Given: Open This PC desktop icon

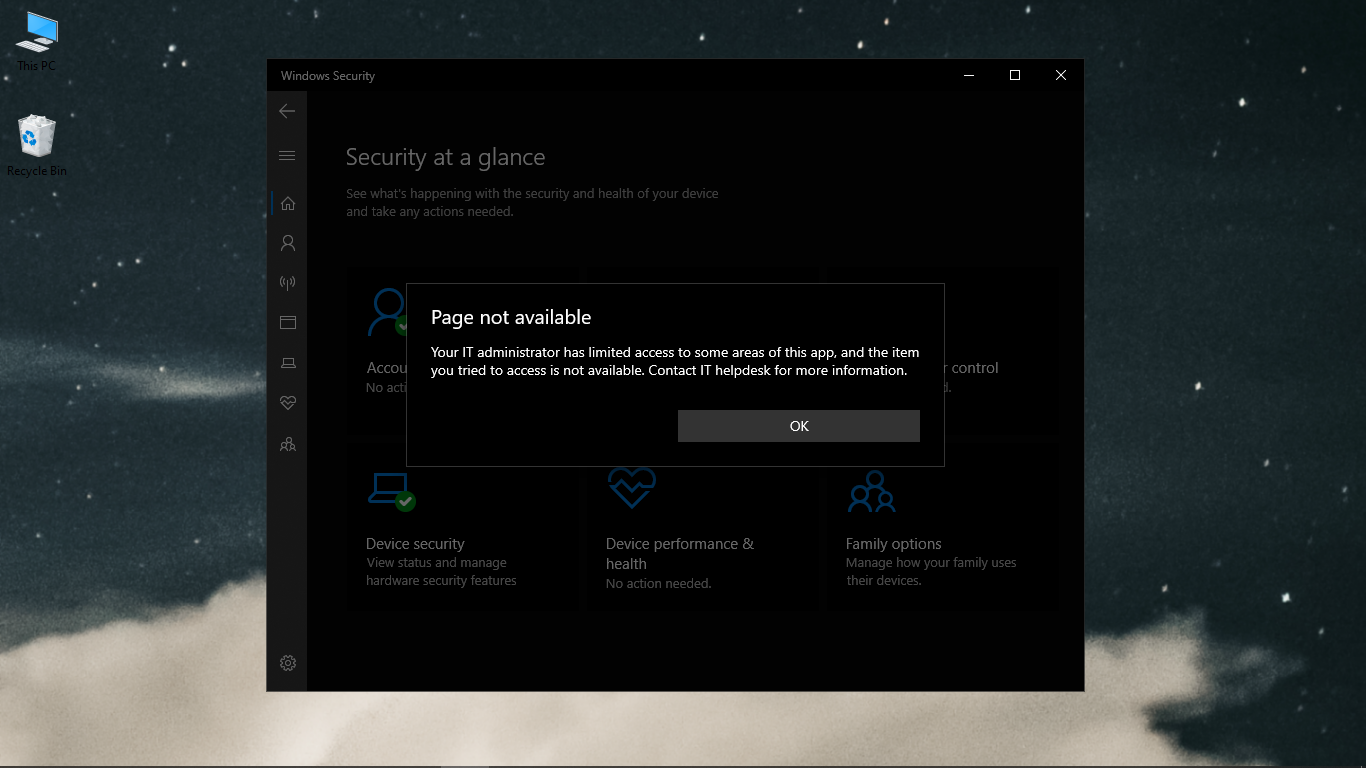Looking at the screenshot, I should click(x=37, y=42).
